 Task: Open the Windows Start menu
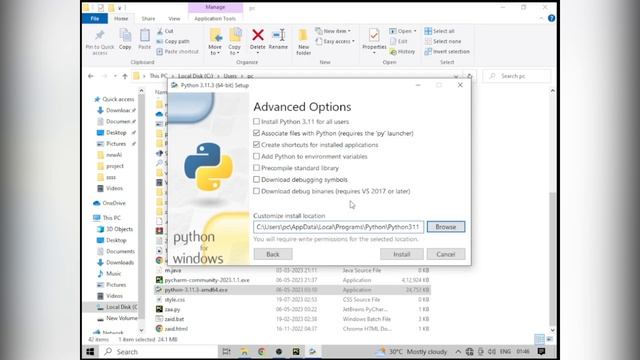pos(90,351)
